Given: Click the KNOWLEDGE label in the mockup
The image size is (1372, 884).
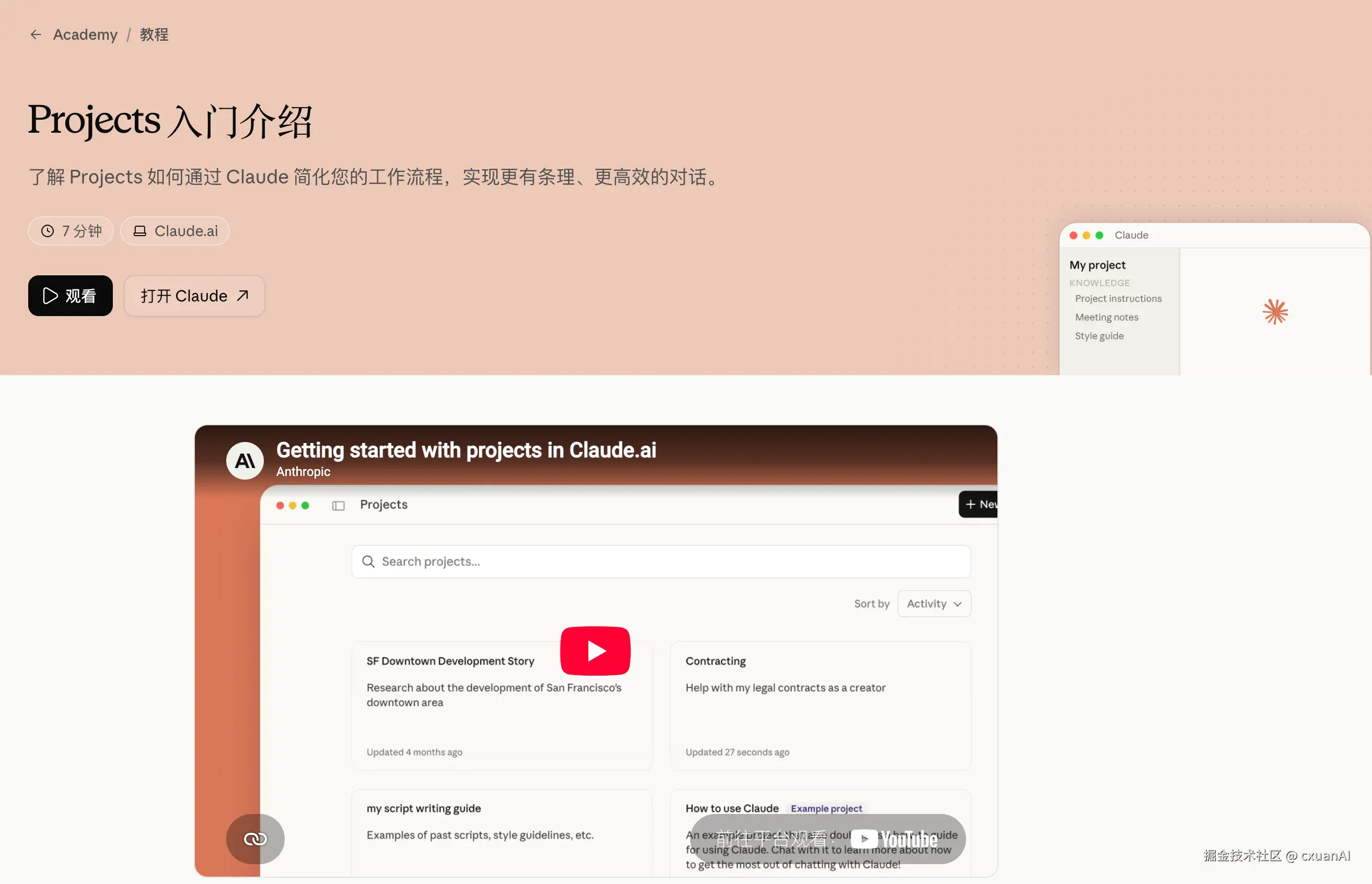Looking at the screenshot, I should coord(1099,283).
